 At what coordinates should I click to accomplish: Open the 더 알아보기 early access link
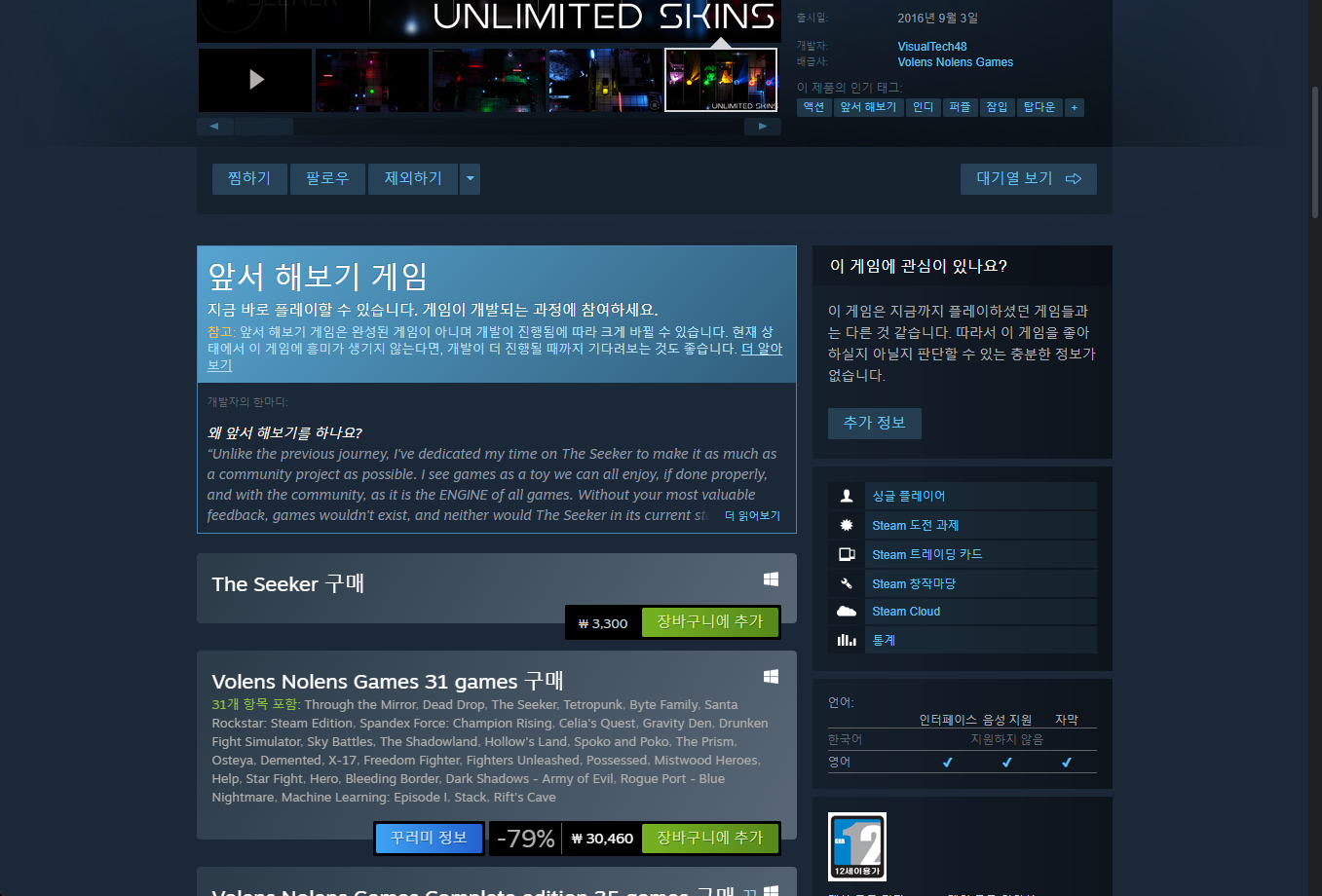point(762,349)
